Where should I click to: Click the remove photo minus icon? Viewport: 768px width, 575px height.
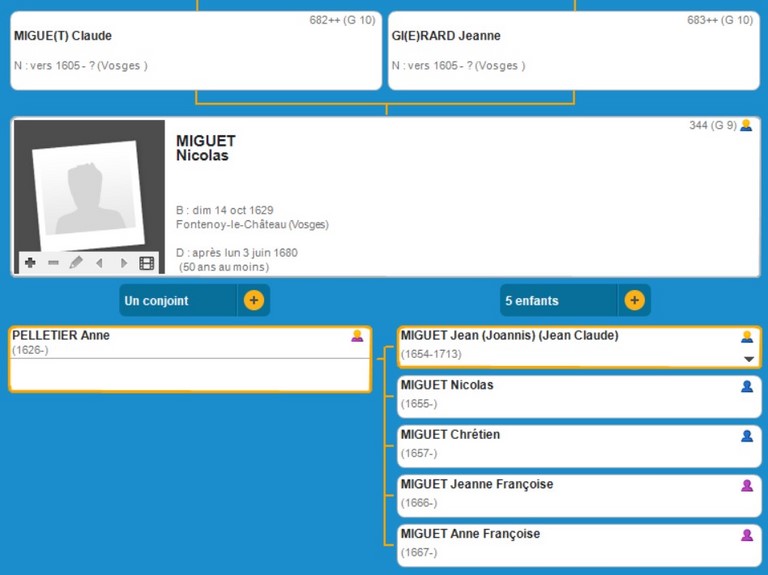53,263
